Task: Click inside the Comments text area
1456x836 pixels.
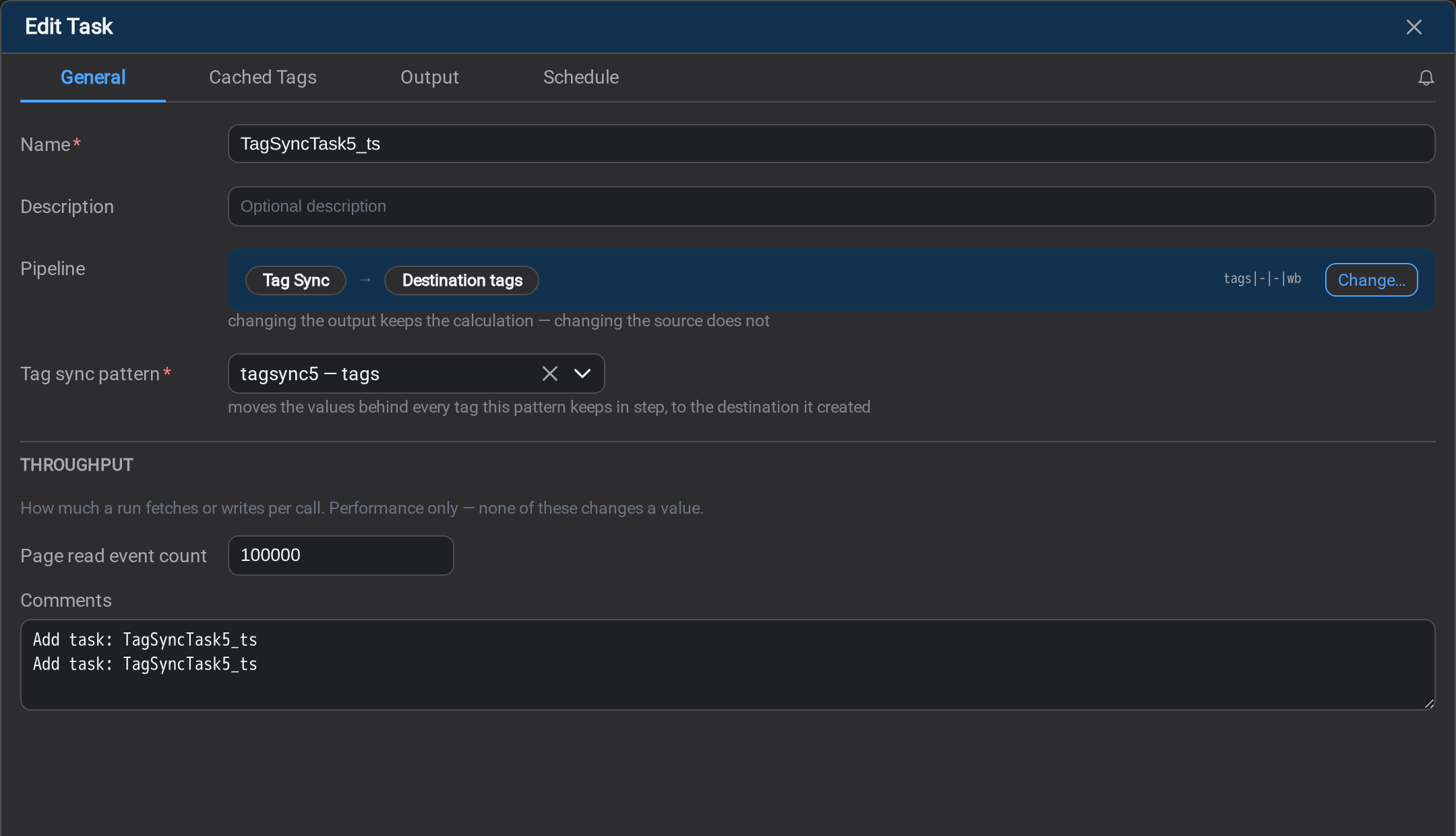Action: [728, 665]
